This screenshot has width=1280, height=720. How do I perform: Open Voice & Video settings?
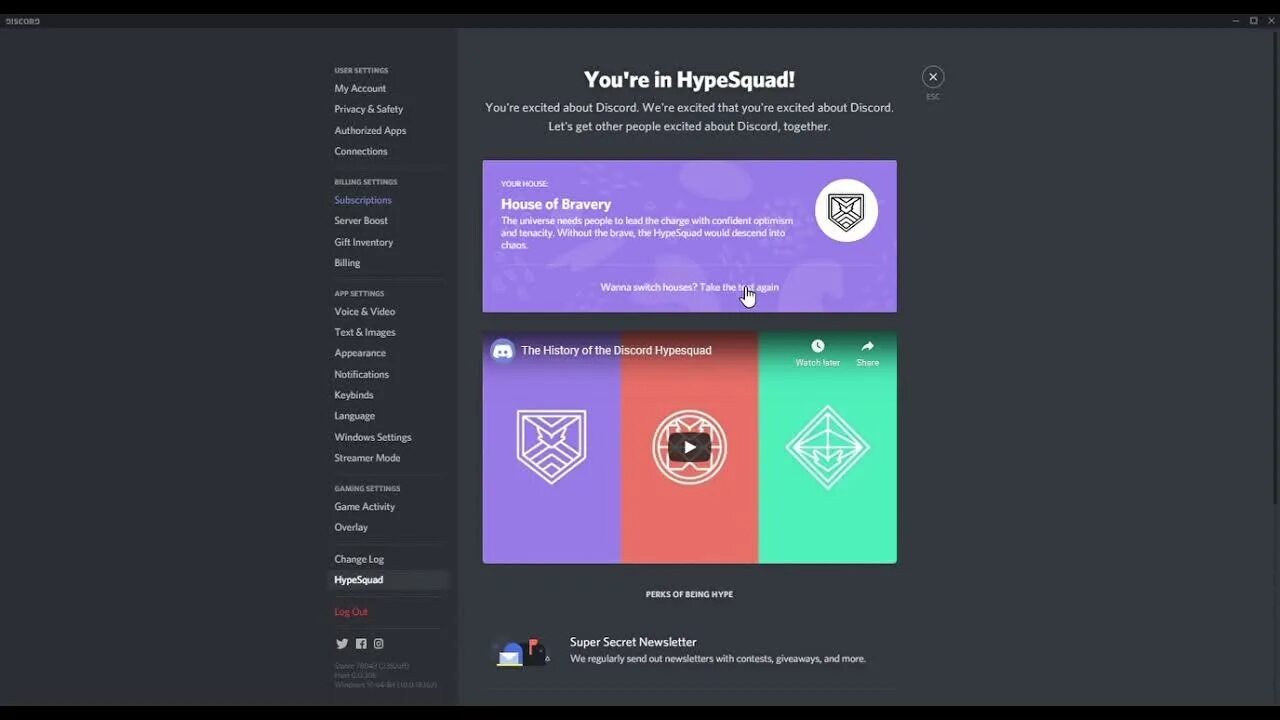pyautogui.click(x=364, y=311)
